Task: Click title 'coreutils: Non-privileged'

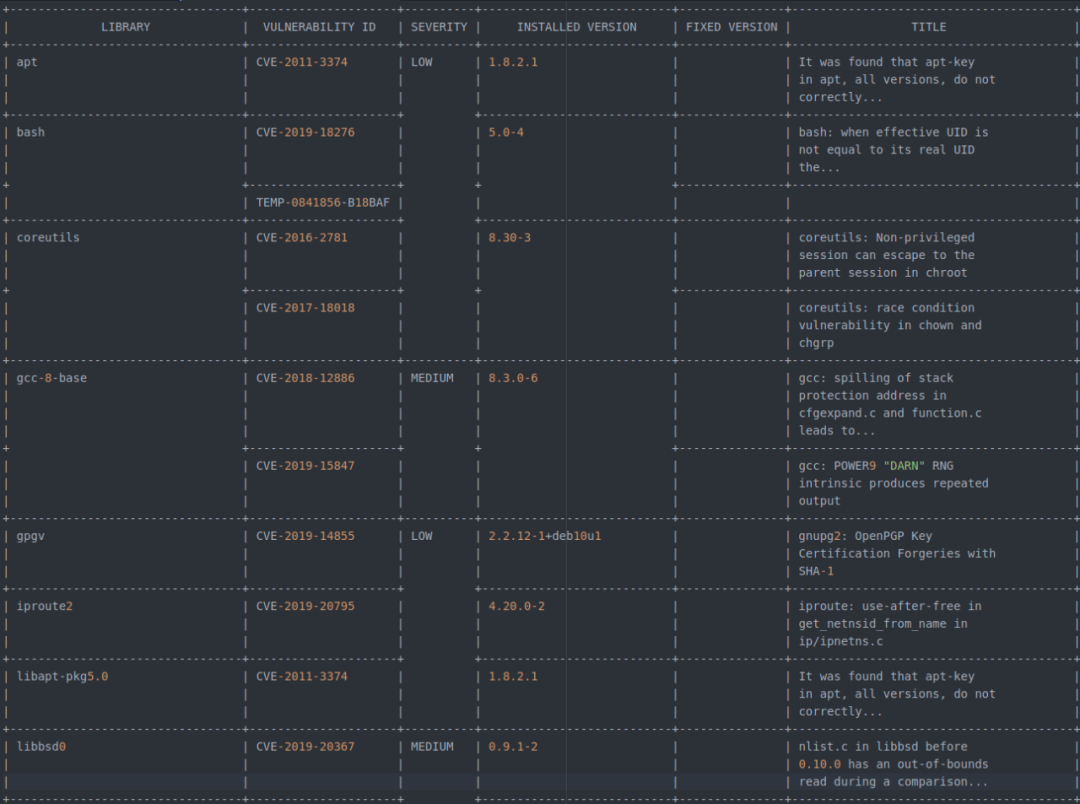Action: click(886, 238)
